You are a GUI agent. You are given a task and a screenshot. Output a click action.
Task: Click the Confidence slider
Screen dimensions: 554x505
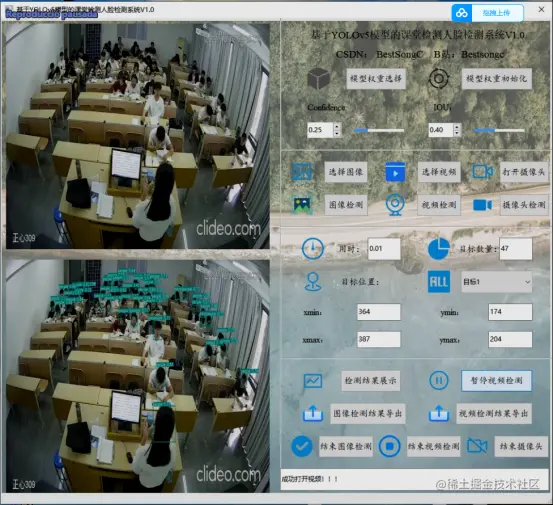coord(379,130)
